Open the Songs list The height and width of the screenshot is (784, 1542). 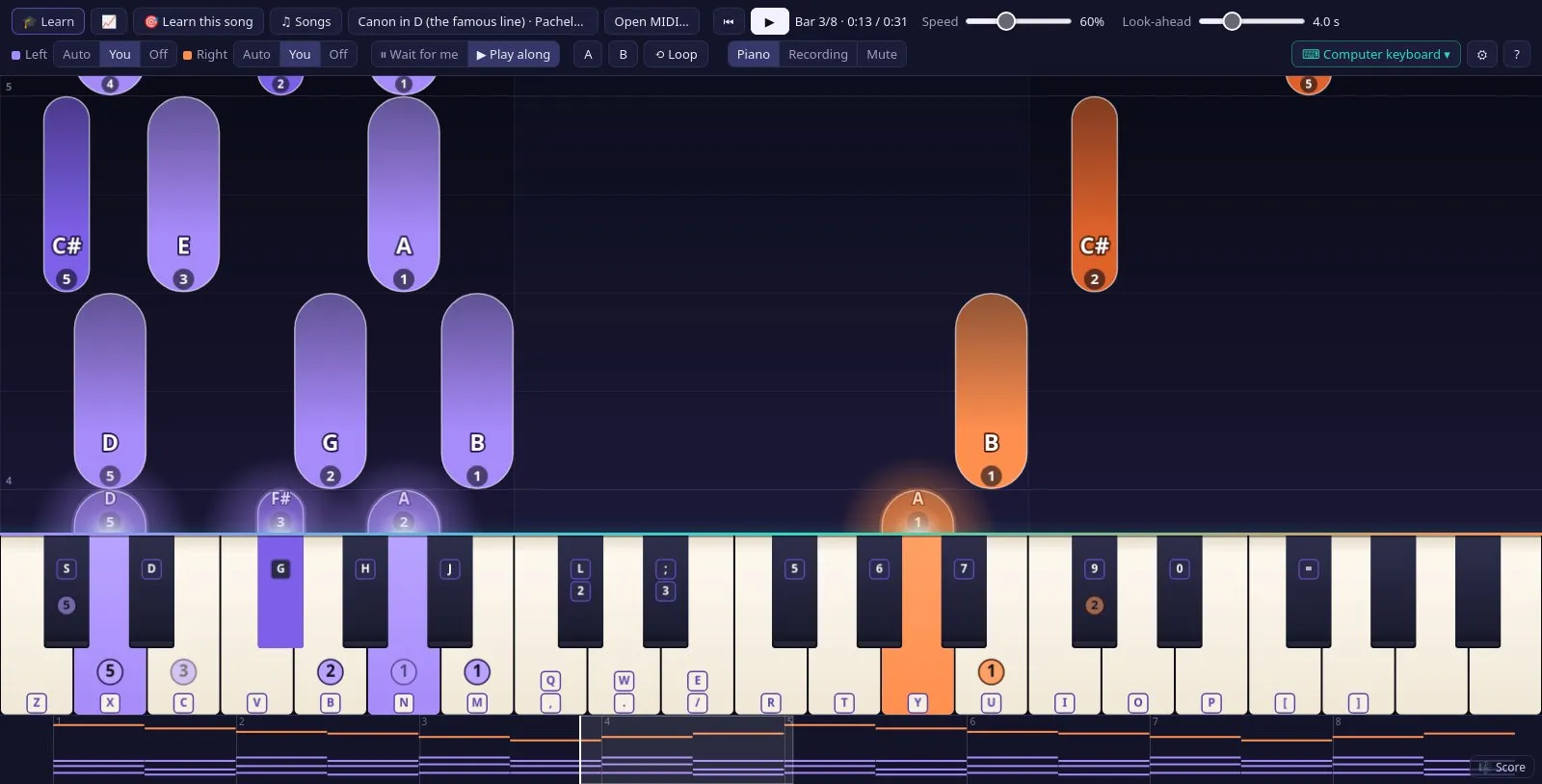pyautogui.click(x=306, y=21)
